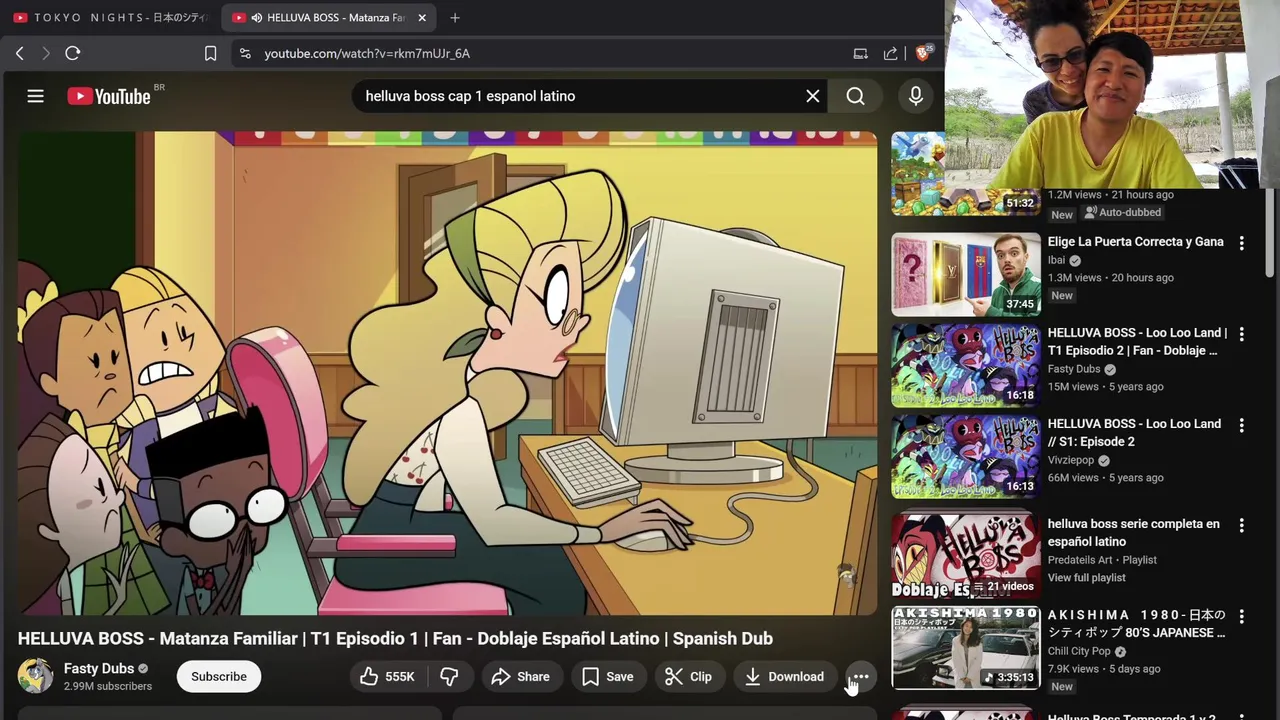The image size is (1280, 720).
Task: Clear the search query with X
Action: point(813,96)
